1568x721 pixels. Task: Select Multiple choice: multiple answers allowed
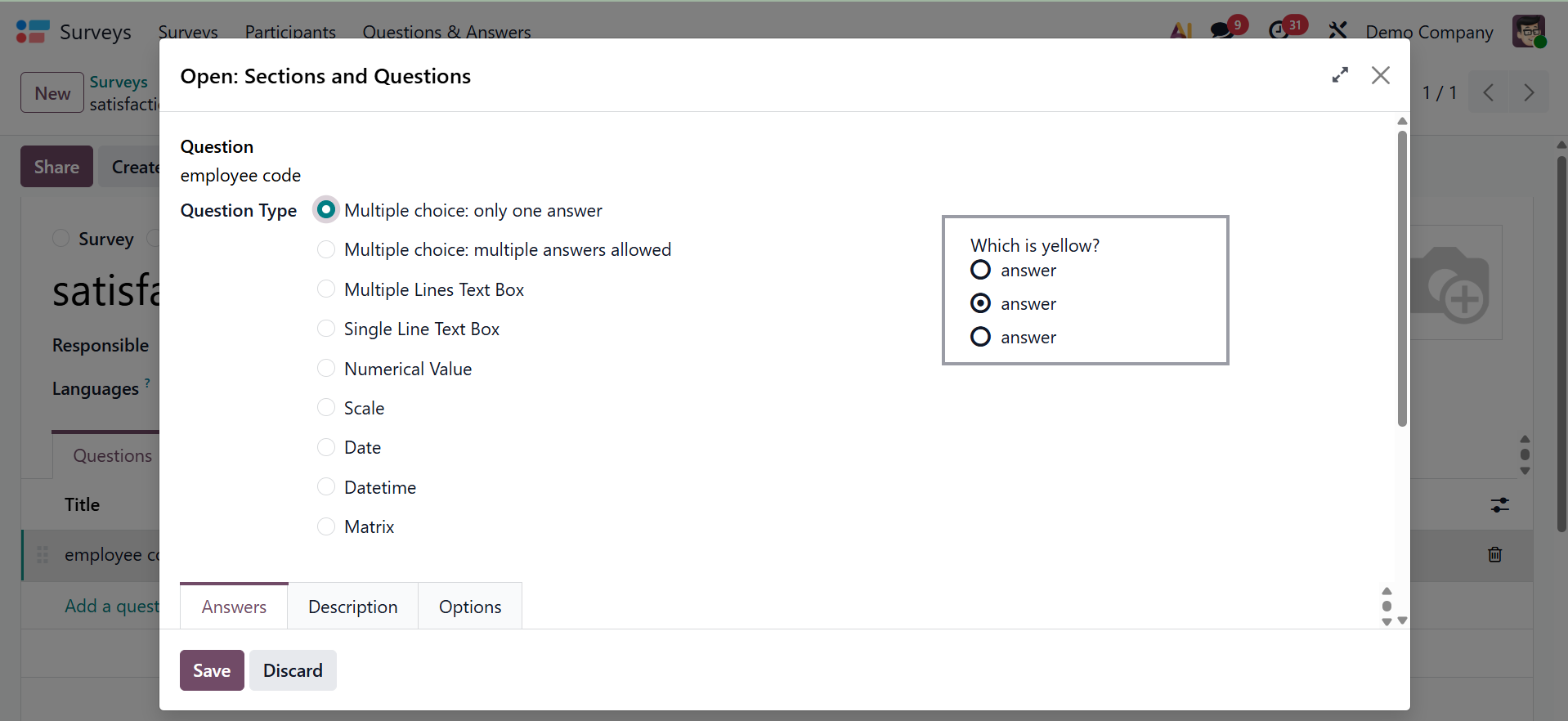coord(326,250)
